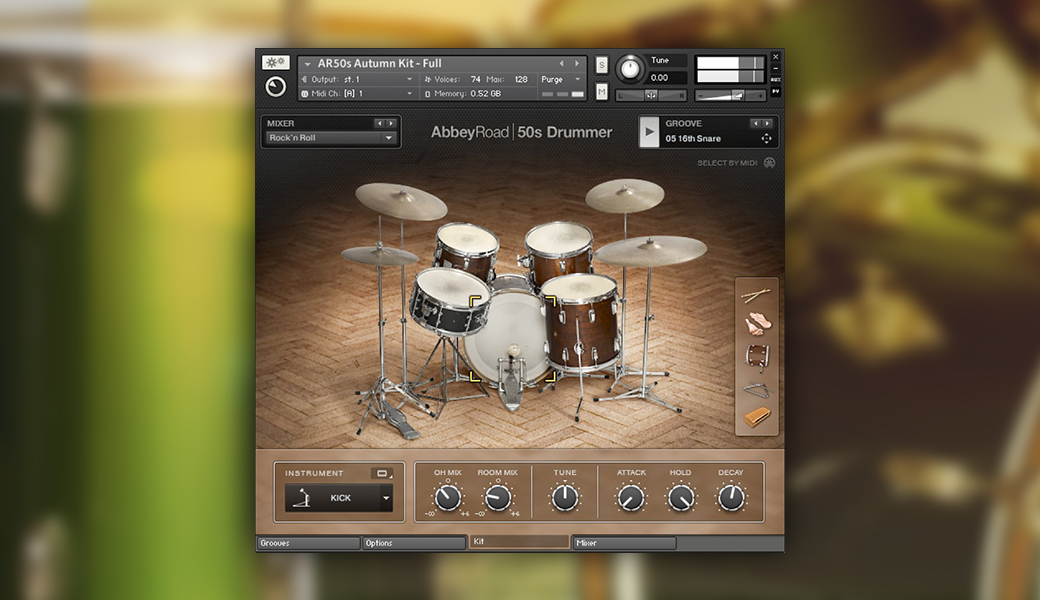Click the ride cymbal on the right
This screenshot has width=1040, height=600.
650,251
